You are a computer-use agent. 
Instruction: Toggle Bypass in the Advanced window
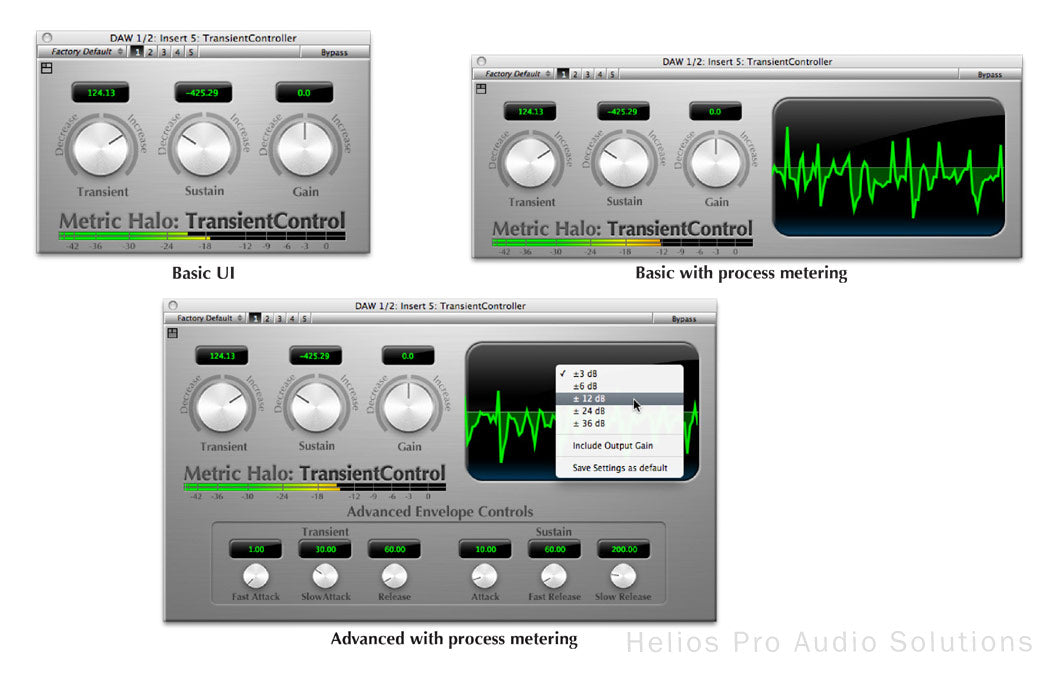coord(683,318)
